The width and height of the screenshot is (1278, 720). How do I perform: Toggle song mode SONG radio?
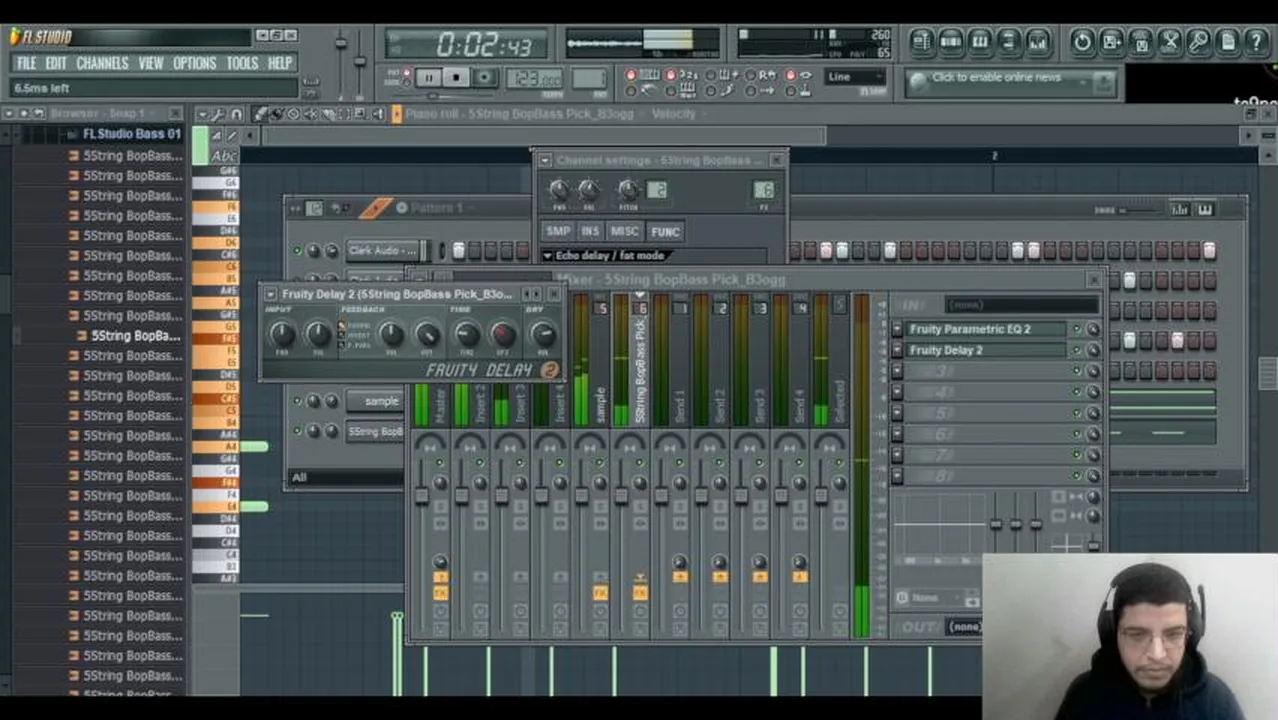pyautogui.click(x=407, y=83)
